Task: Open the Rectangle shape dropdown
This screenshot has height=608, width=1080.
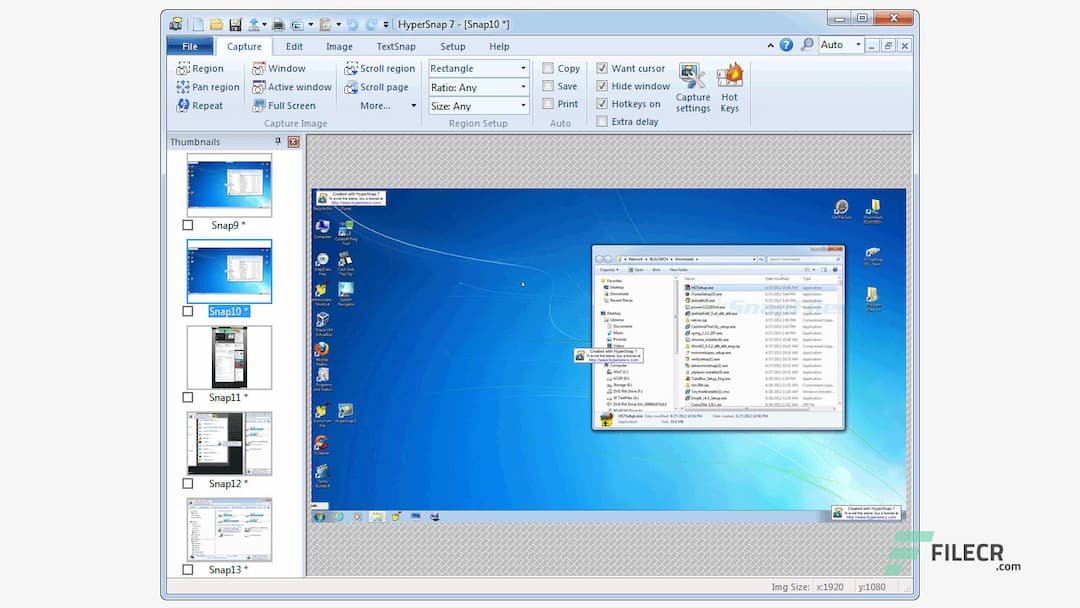Action: (522, 68)
